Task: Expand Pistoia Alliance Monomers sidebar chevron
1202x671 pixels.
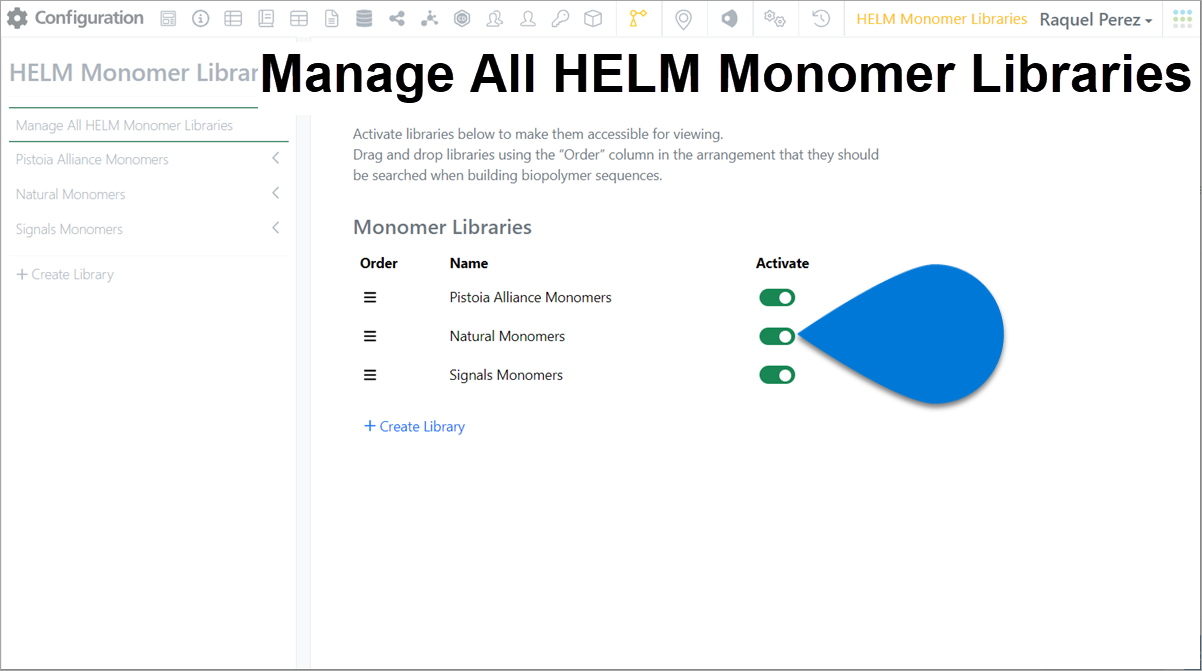Action: tap(276, 158)
